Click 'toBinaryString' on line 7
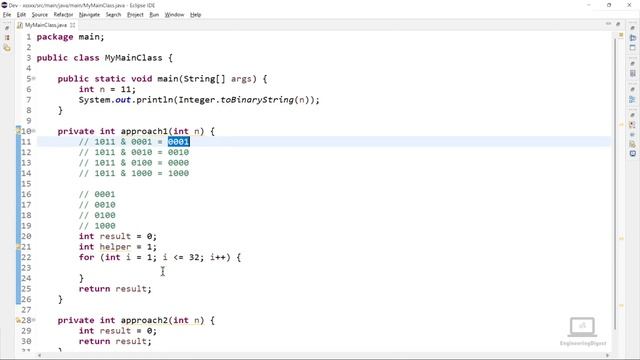This screenshot has height=360, width=640. pyautogui.click(x=257, y=100)
